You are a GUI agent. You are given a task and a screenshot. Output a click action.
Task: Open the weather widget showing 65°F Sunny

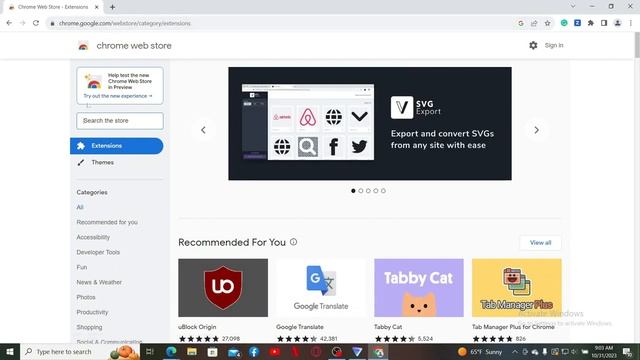point(480,351)
